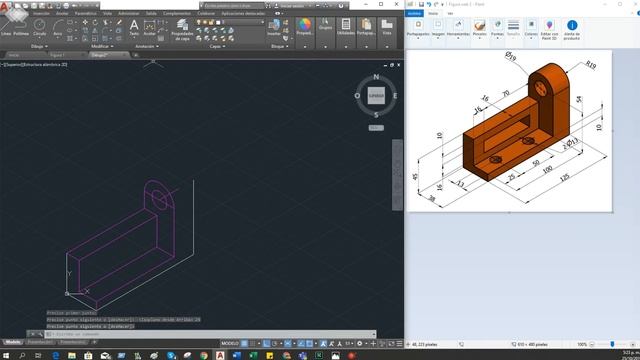The height and width of the screenshot is (360, 640).
Task: Click Paint's save icon in title bar
Action: [x=421, y=4]
